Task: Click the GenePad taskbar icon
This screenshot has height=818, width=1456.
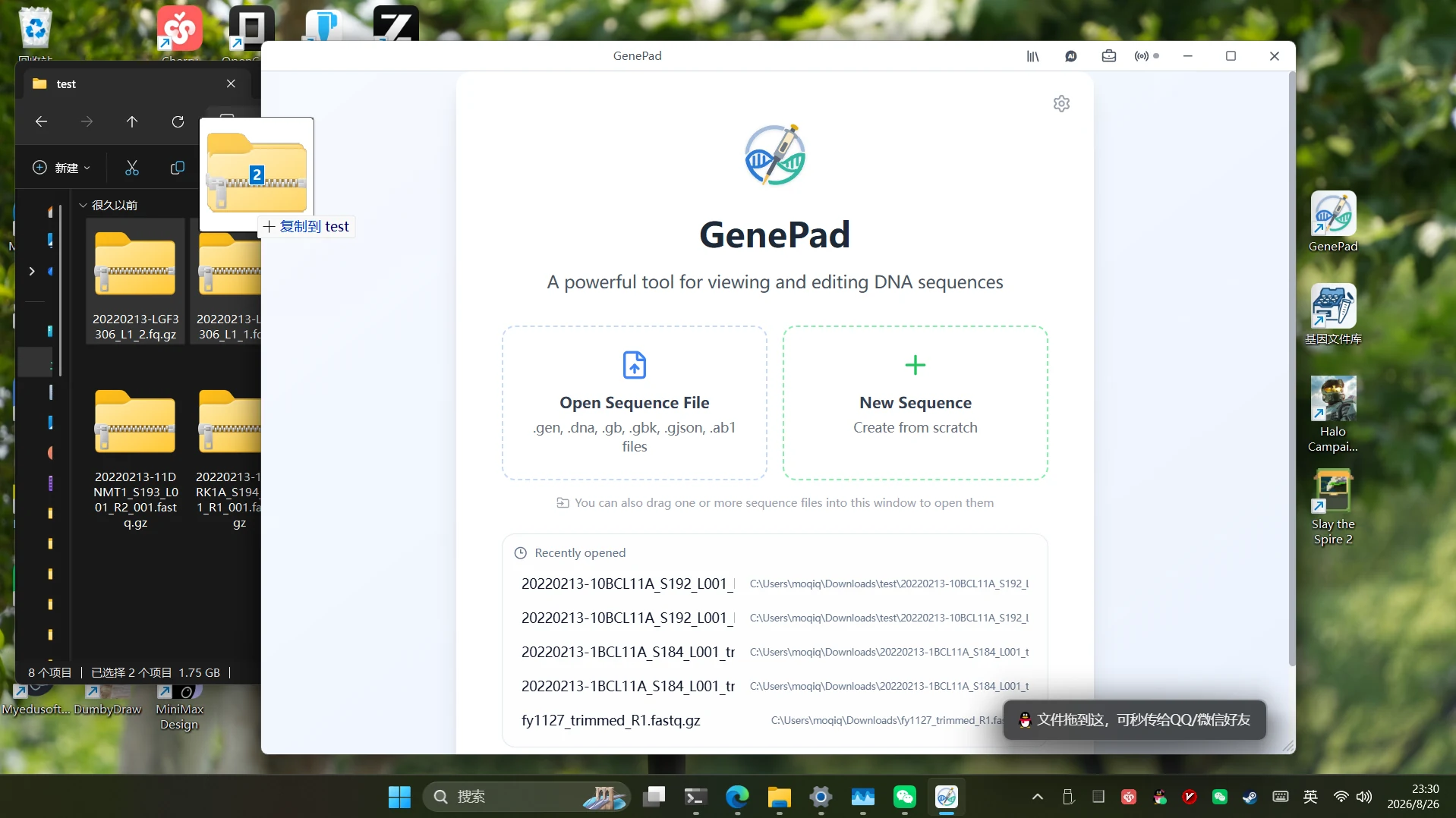Action: (x=947, y=797)
